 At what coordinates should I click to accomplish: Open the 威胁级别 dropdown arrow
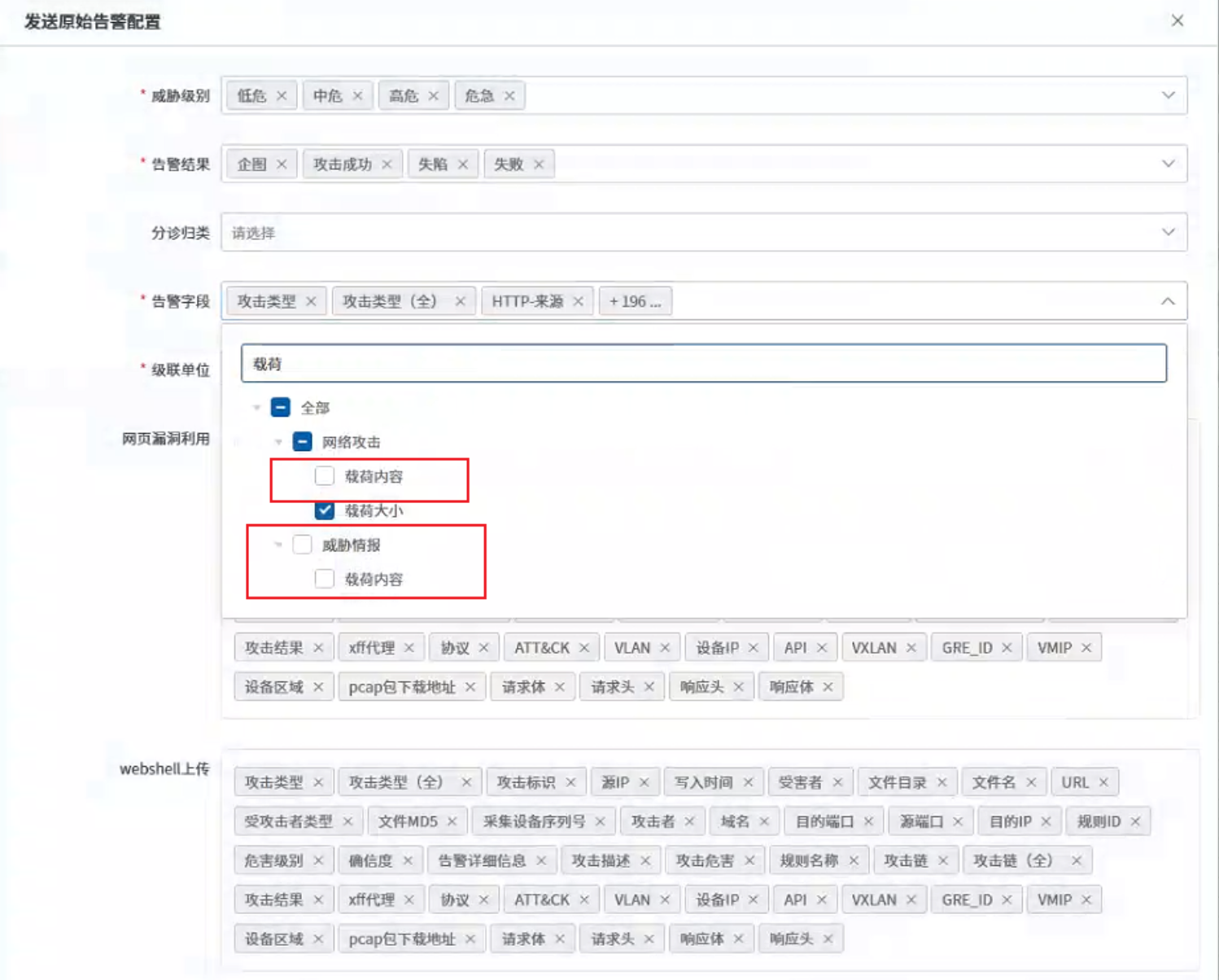coord(1168,96)
